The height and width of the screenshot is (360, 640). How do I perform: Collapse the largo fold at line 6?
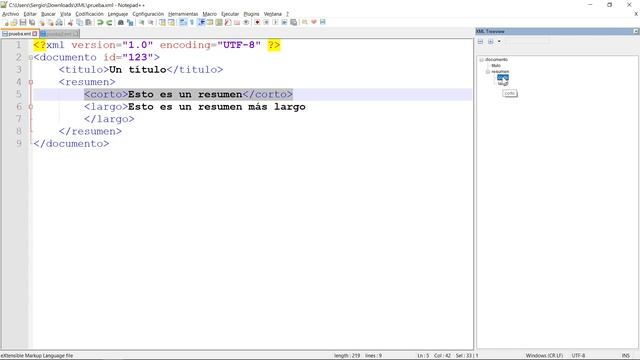(x=31, y=107)
